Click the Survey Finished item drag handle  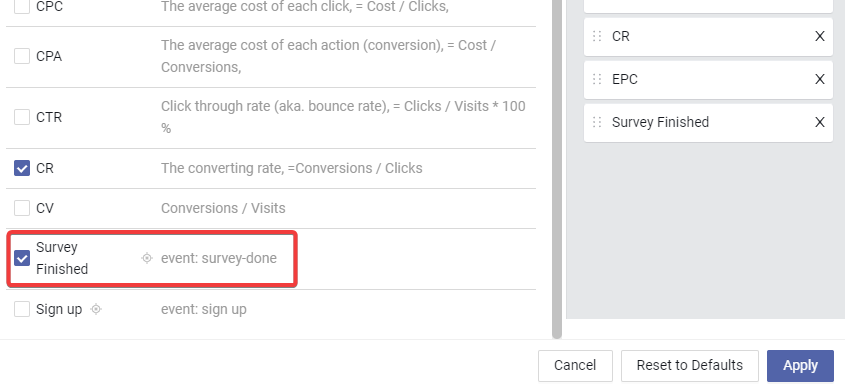point(597,122)
